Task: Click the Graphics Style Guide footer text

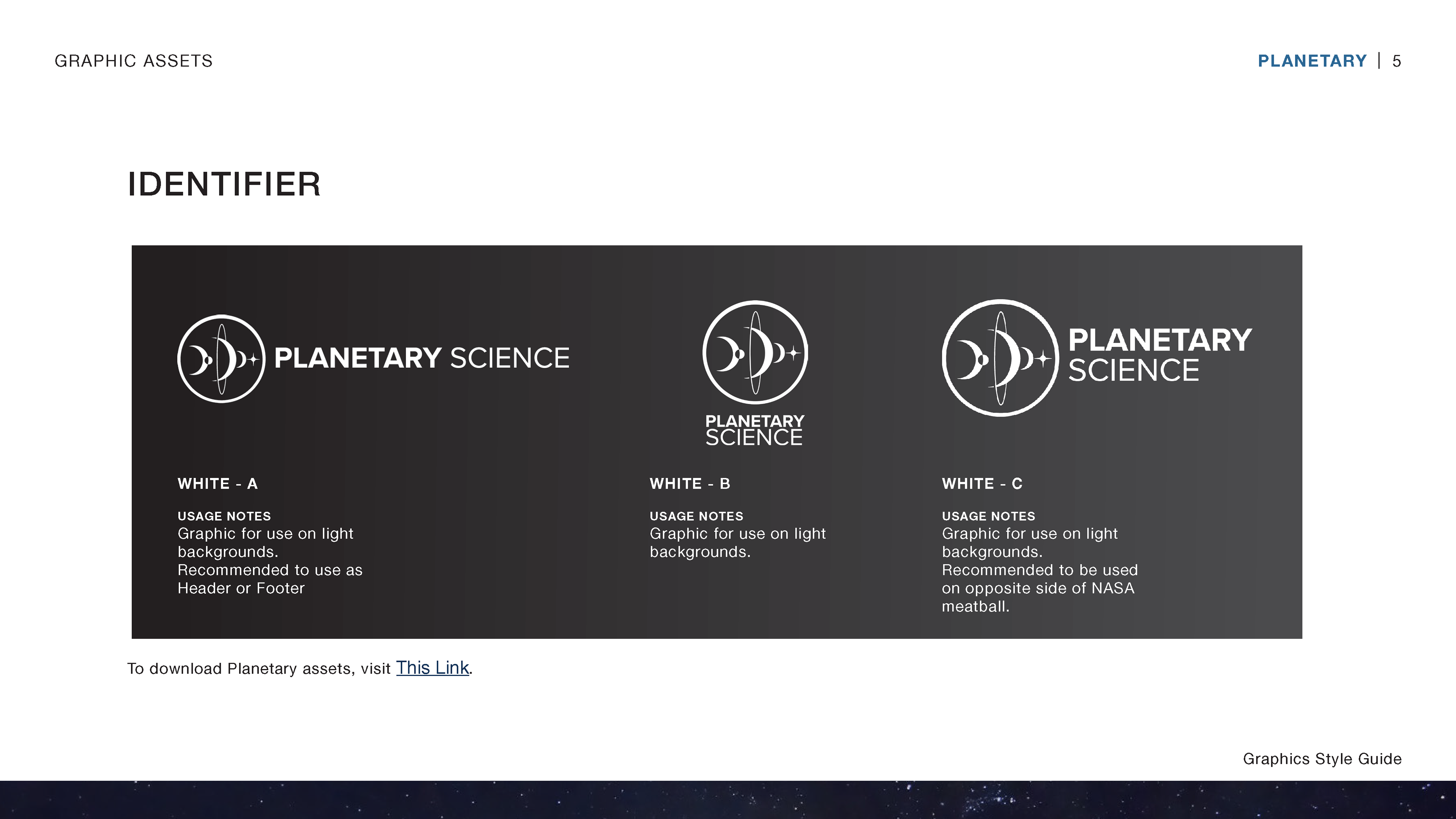Action: click(x=1322, y=759)
